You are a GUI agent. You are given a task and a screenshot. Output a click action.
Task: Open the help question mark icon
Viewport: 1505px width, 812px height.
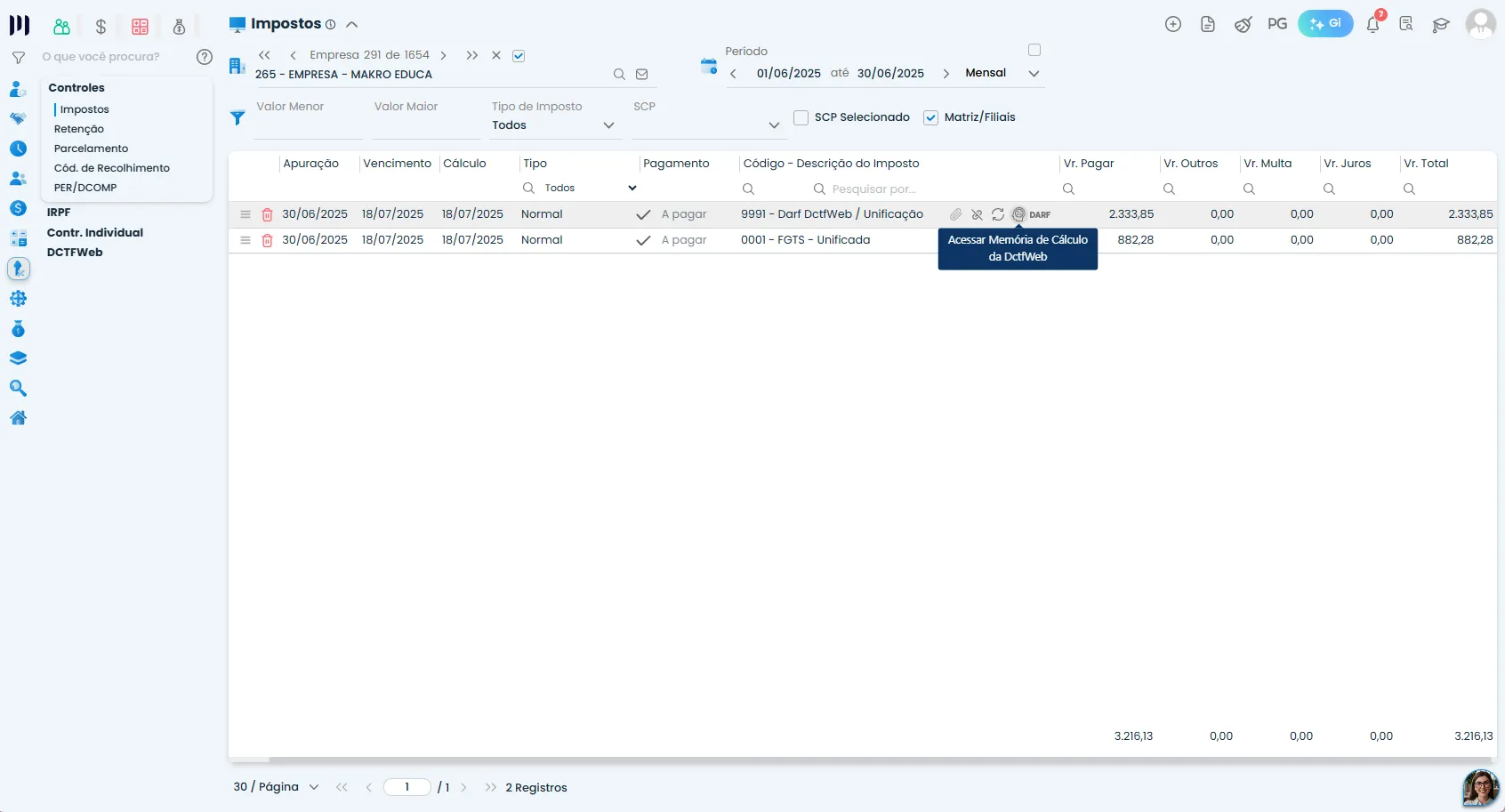[205, 57]
